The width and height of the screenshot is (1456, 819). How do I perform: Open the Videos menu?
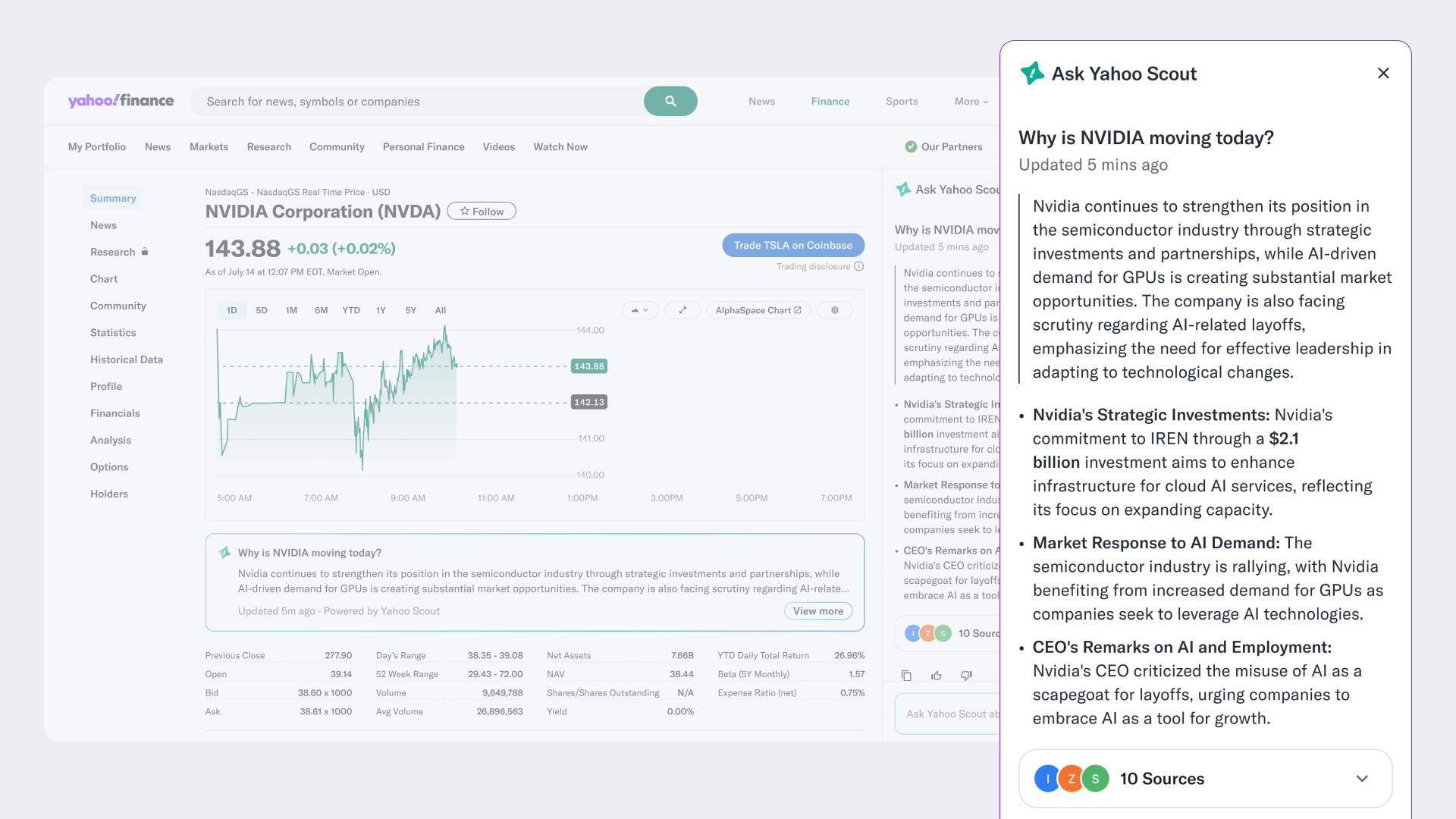point(499,146)
